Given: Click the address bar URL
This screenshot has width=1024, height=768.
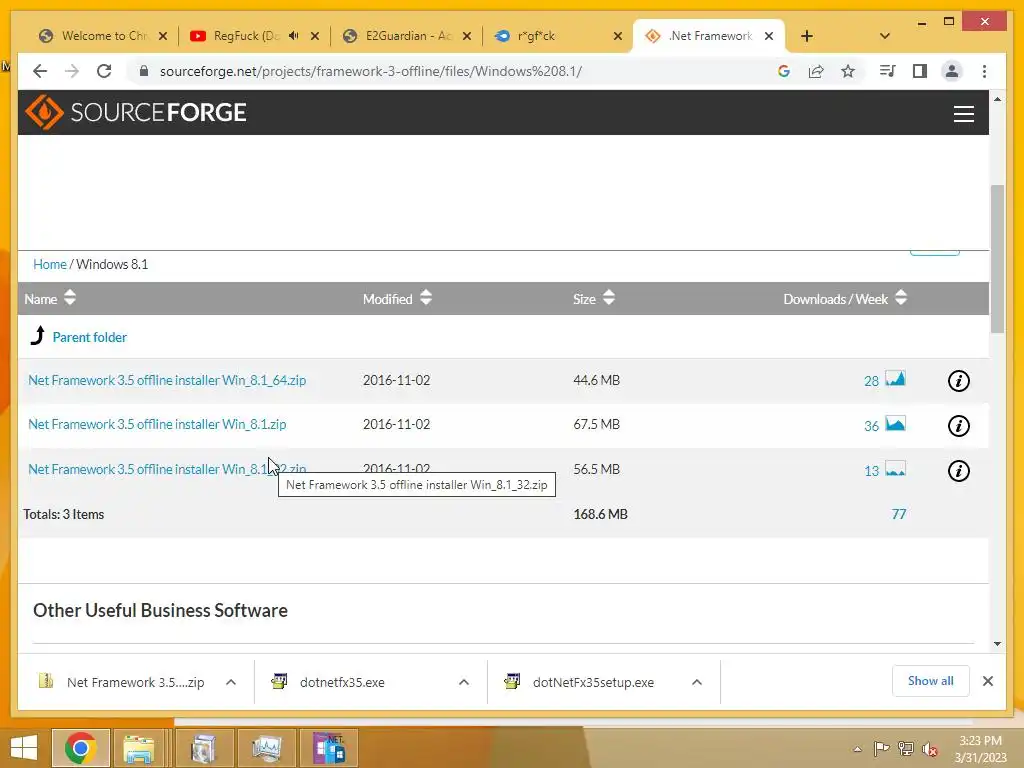Looking at the screenshot, I should point(370,71).
